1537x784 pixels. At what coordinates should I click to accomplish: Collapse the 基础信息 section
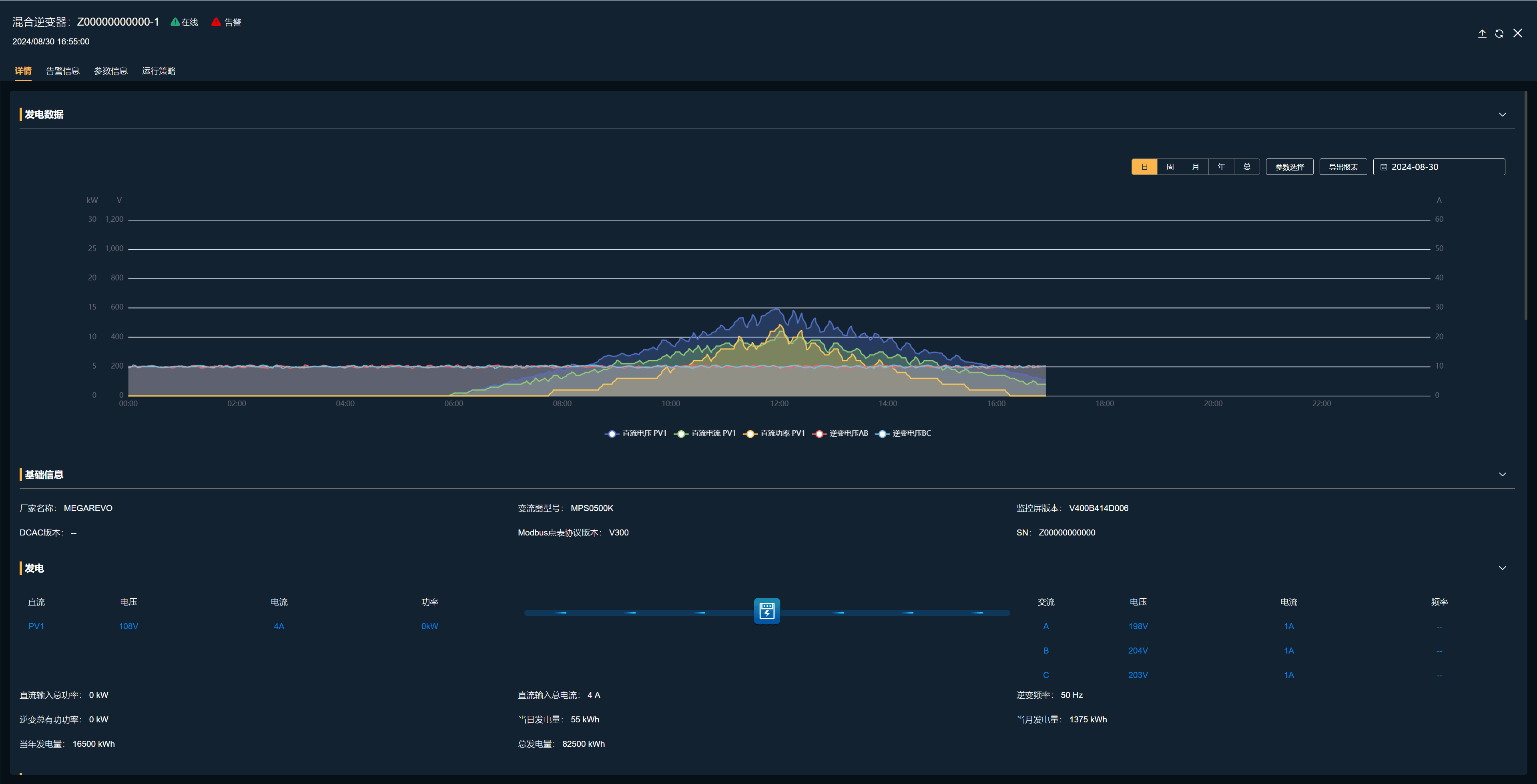coord(1503,474)
